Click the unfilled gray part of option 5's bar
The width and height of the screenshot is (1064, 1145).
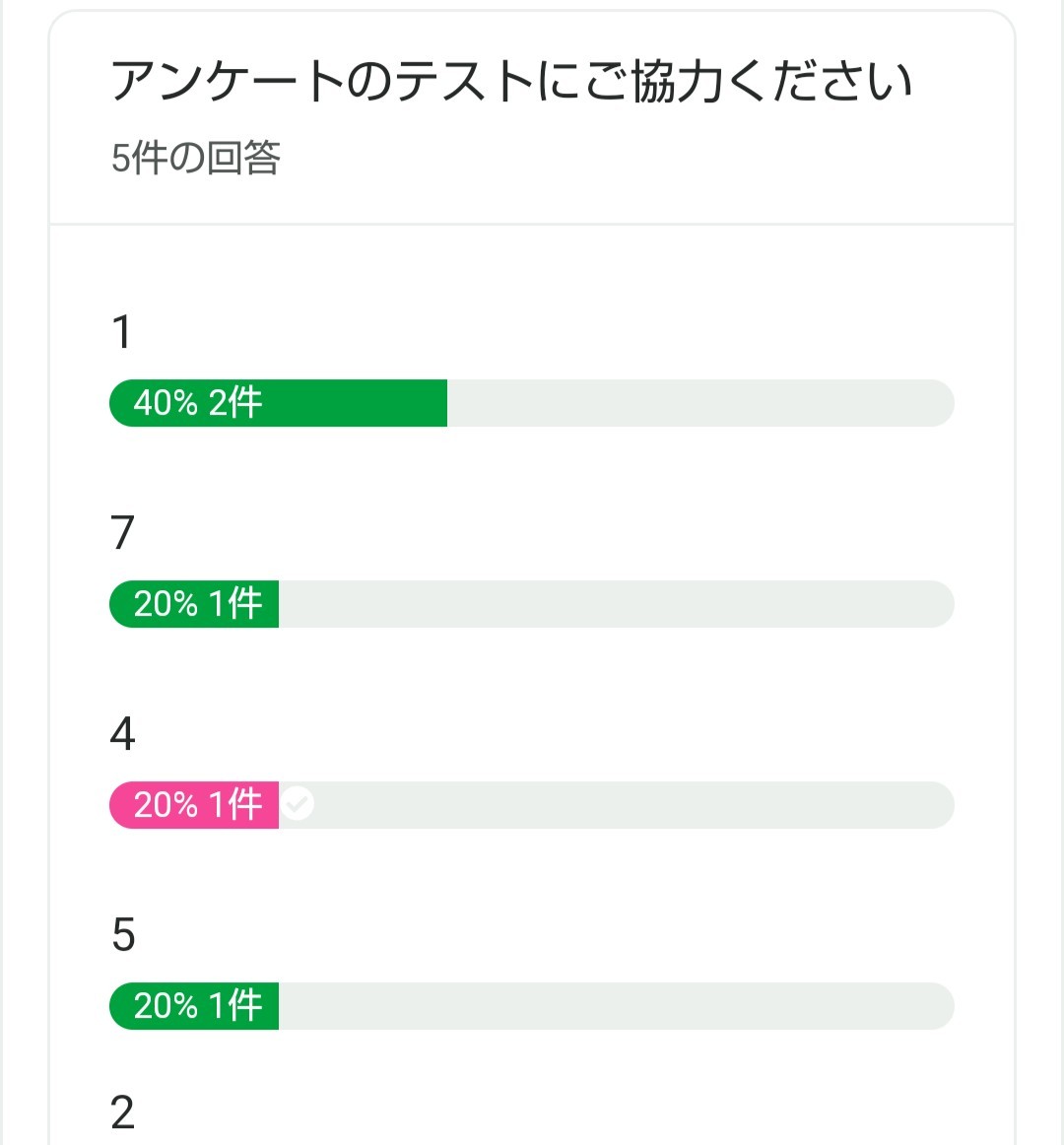pyautogui.click(x=616, y=1006)
